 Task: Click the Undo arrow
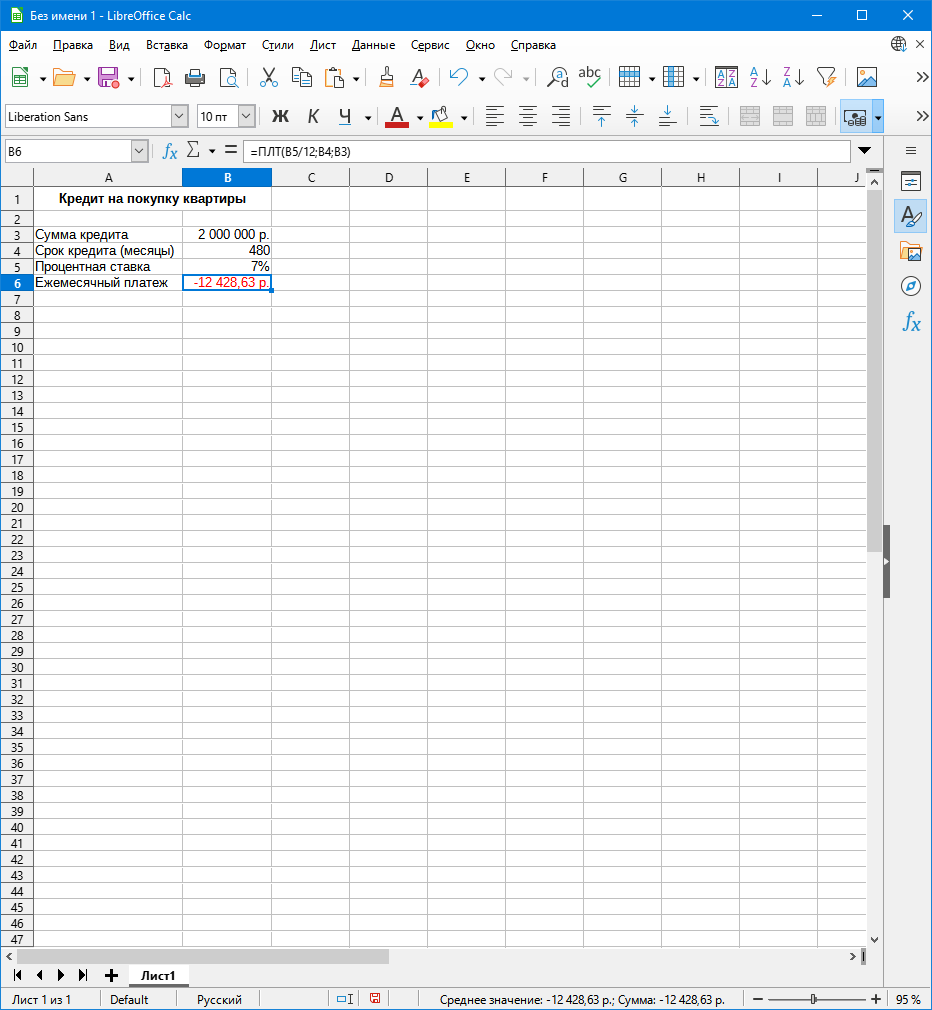pos(459,78)
